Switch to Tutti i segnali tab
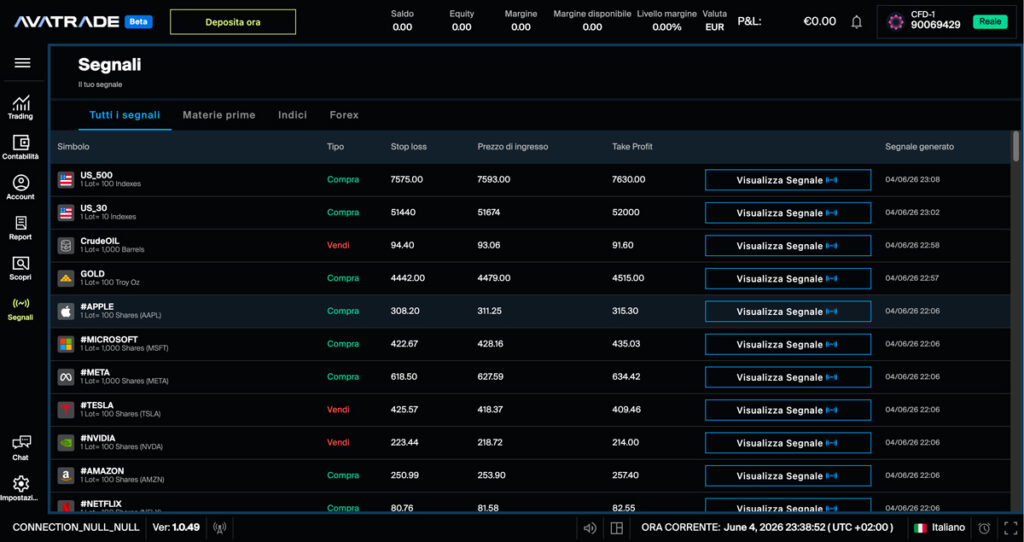The image size is (1024, 542). click(125, 115)
